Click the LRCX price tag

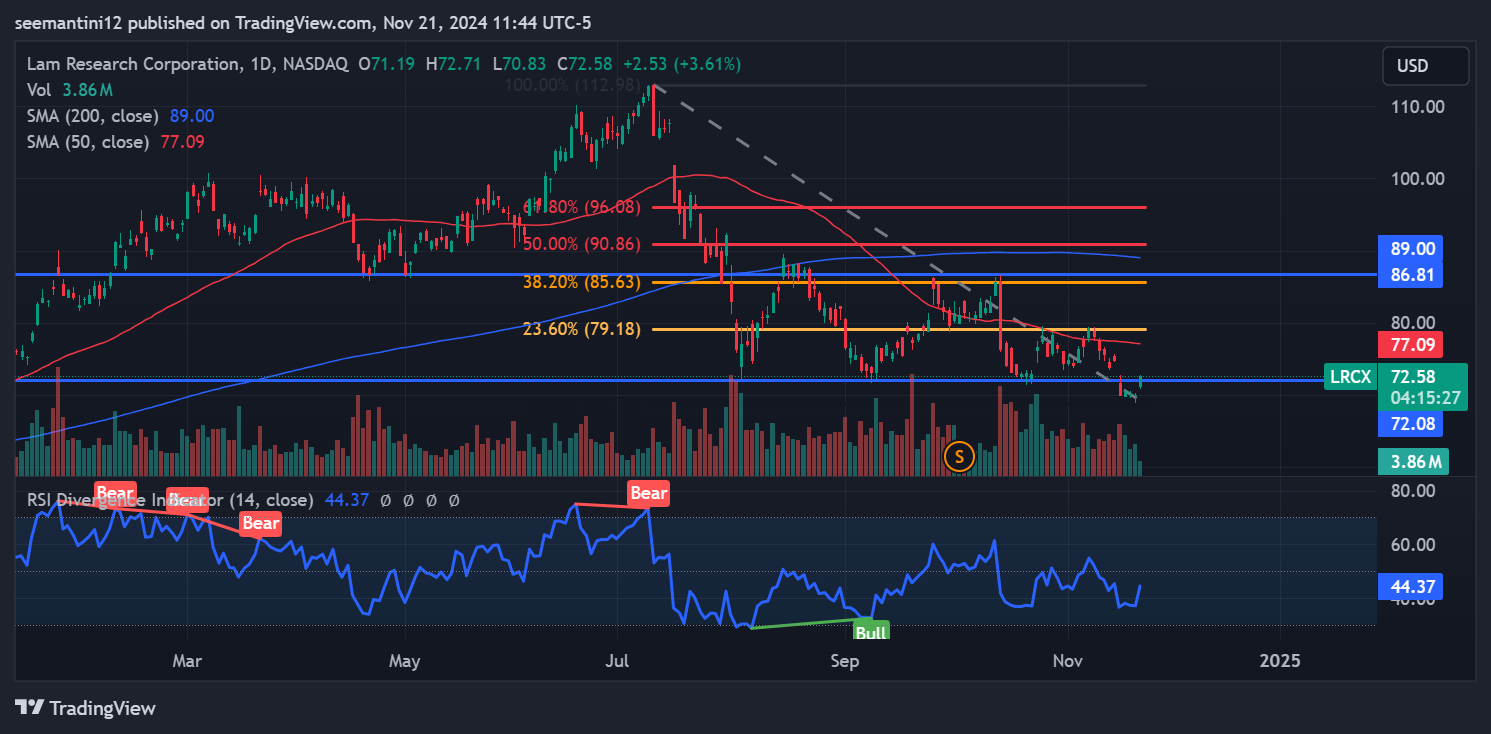point(1349,377)
